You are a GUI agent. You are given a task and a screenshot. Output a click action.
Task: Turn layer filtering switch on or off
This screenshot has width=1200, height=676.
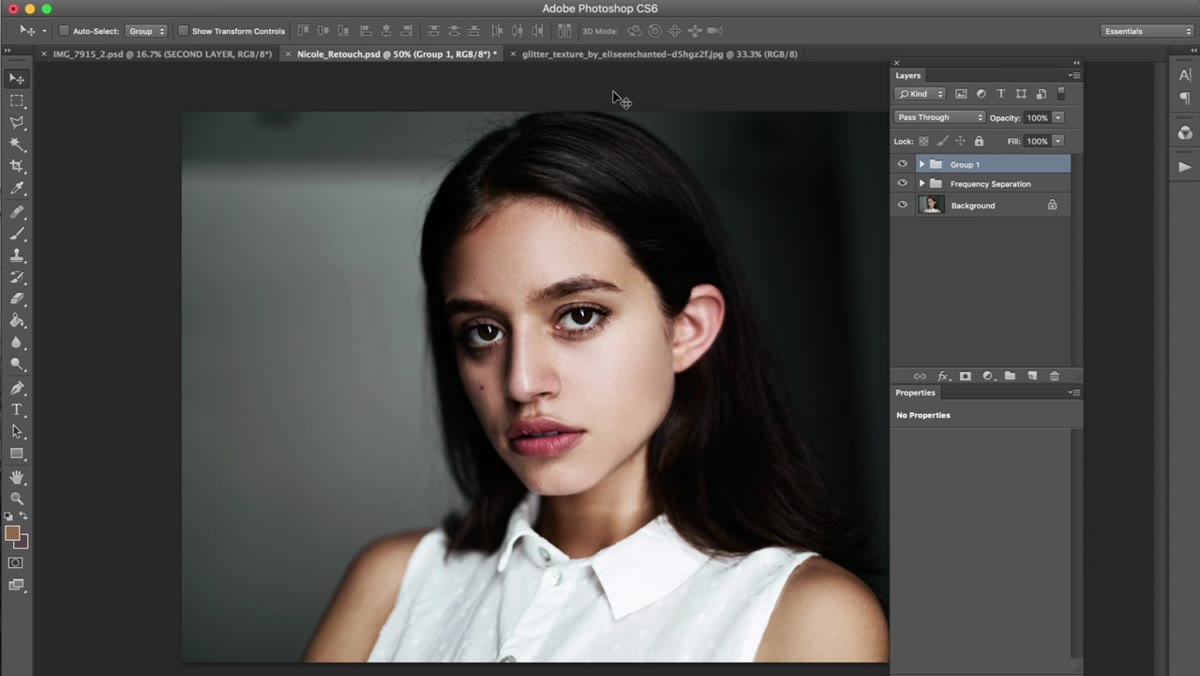[x=1061, y=94]
